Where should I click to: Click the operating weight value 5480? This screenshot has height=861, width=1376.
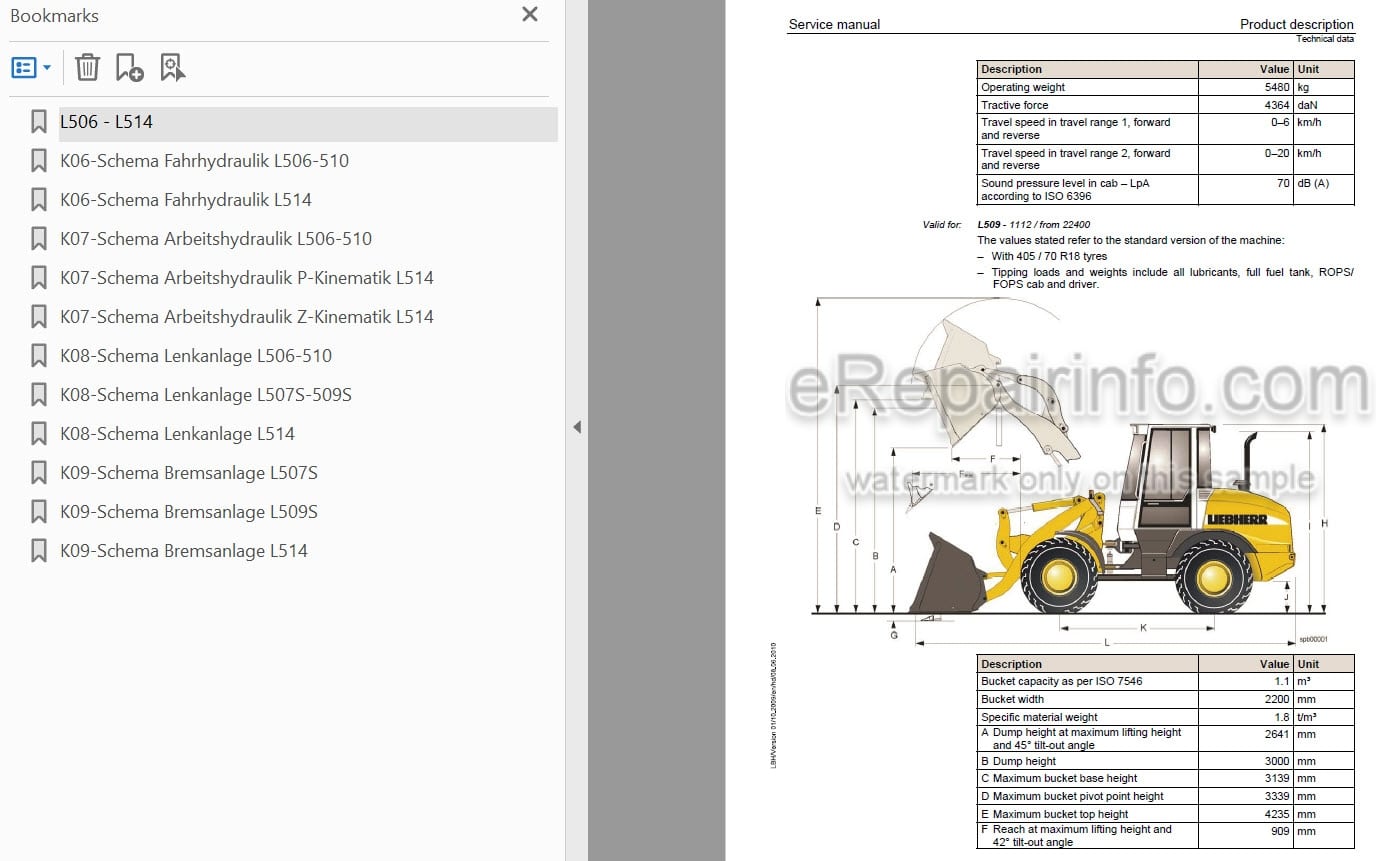pyautogui.click(x=1277, y=87)
